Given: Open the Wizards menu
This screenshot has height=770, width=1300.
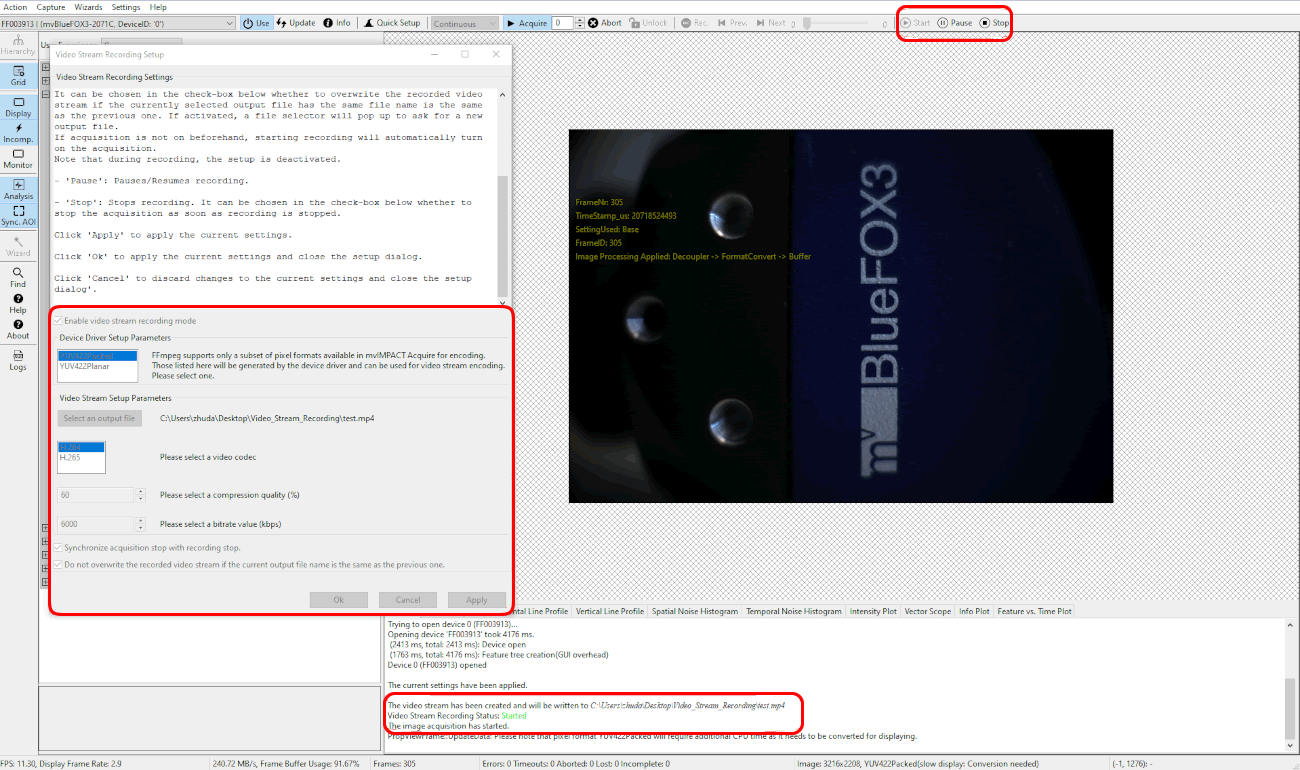Looking at the screenshot, I should 88,7.
